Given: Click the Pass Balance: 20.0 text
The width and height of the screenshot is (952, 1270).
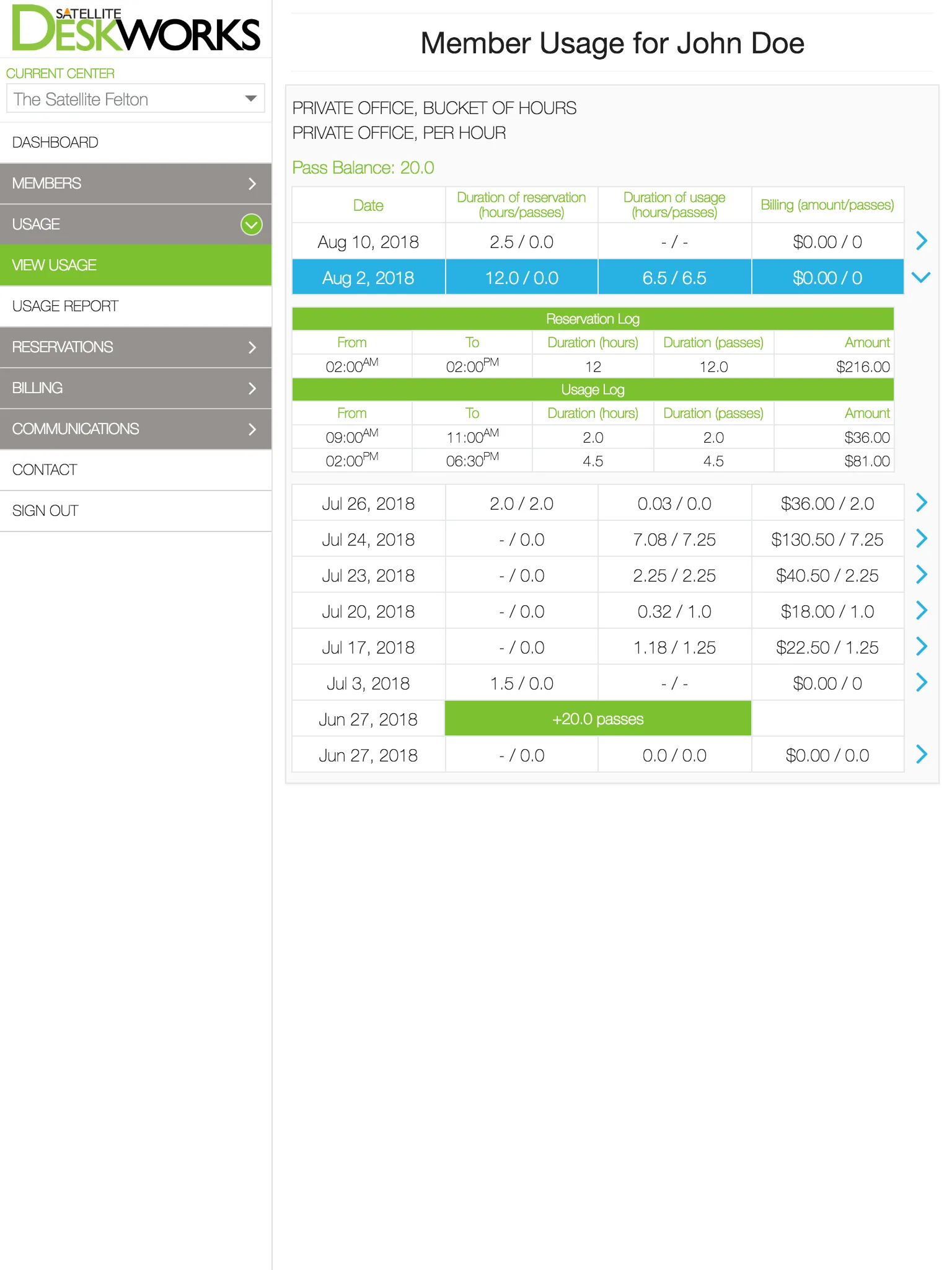Looking at the screenshot, I should [363, 167].
